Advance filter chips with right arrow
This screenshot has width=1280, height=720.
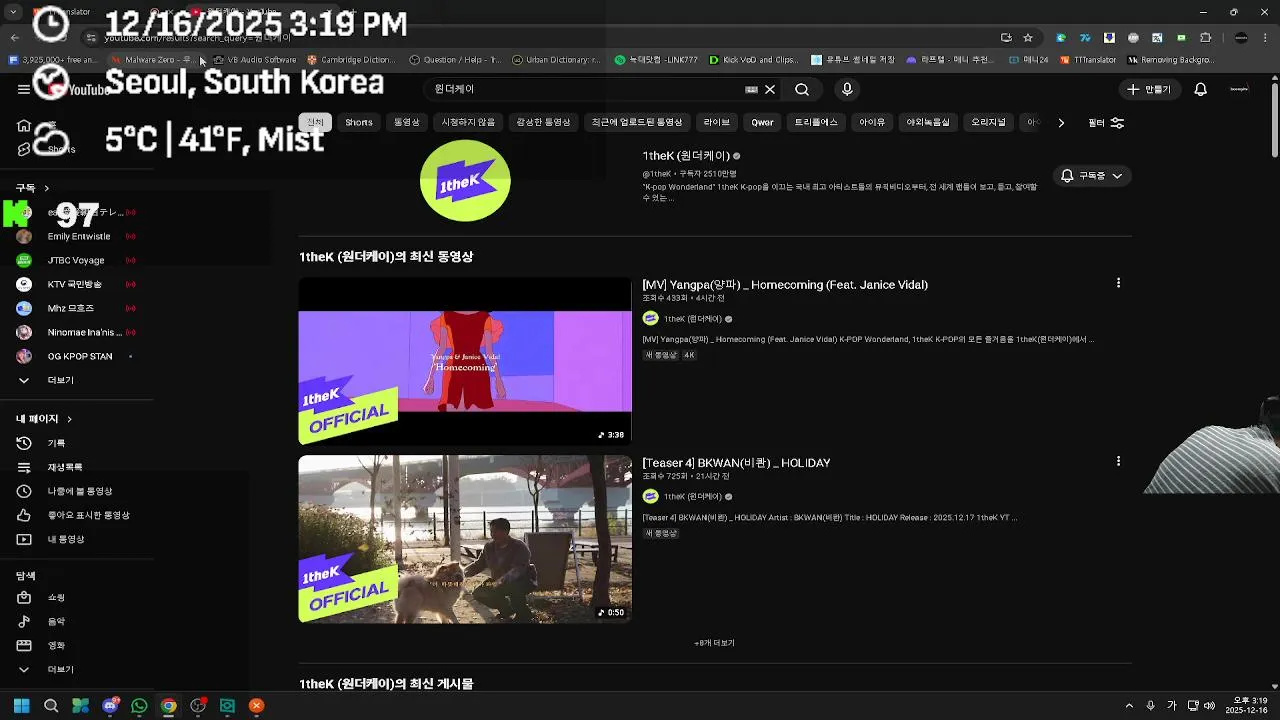1061,123
